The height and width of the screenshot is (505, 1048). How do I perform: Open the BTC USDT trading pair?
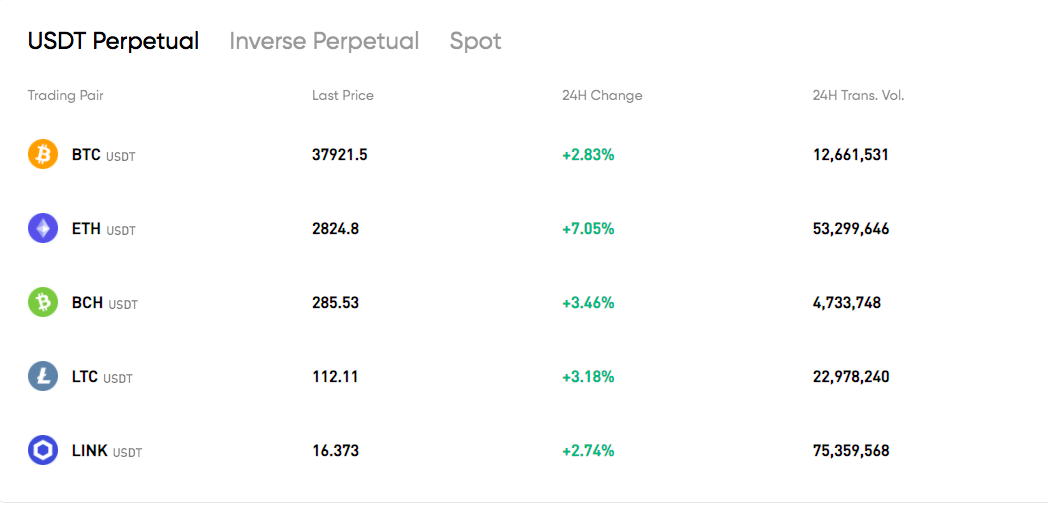(104, 156)
